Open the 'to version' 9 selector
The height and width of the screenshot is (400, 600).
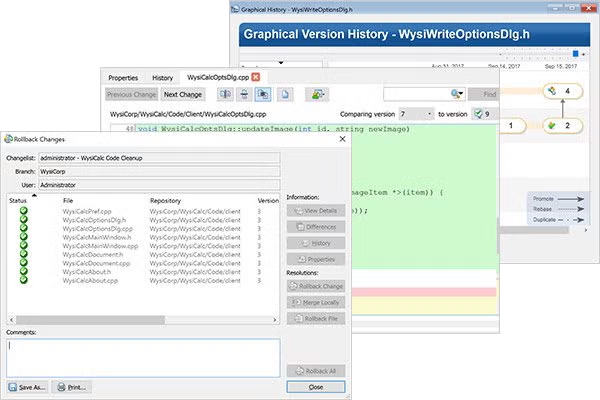point(482,115)
